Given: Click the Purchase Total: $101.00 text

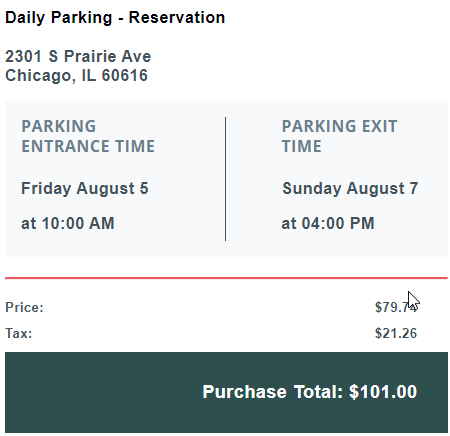Looking at the screenshot, I should tap(310, 392).
